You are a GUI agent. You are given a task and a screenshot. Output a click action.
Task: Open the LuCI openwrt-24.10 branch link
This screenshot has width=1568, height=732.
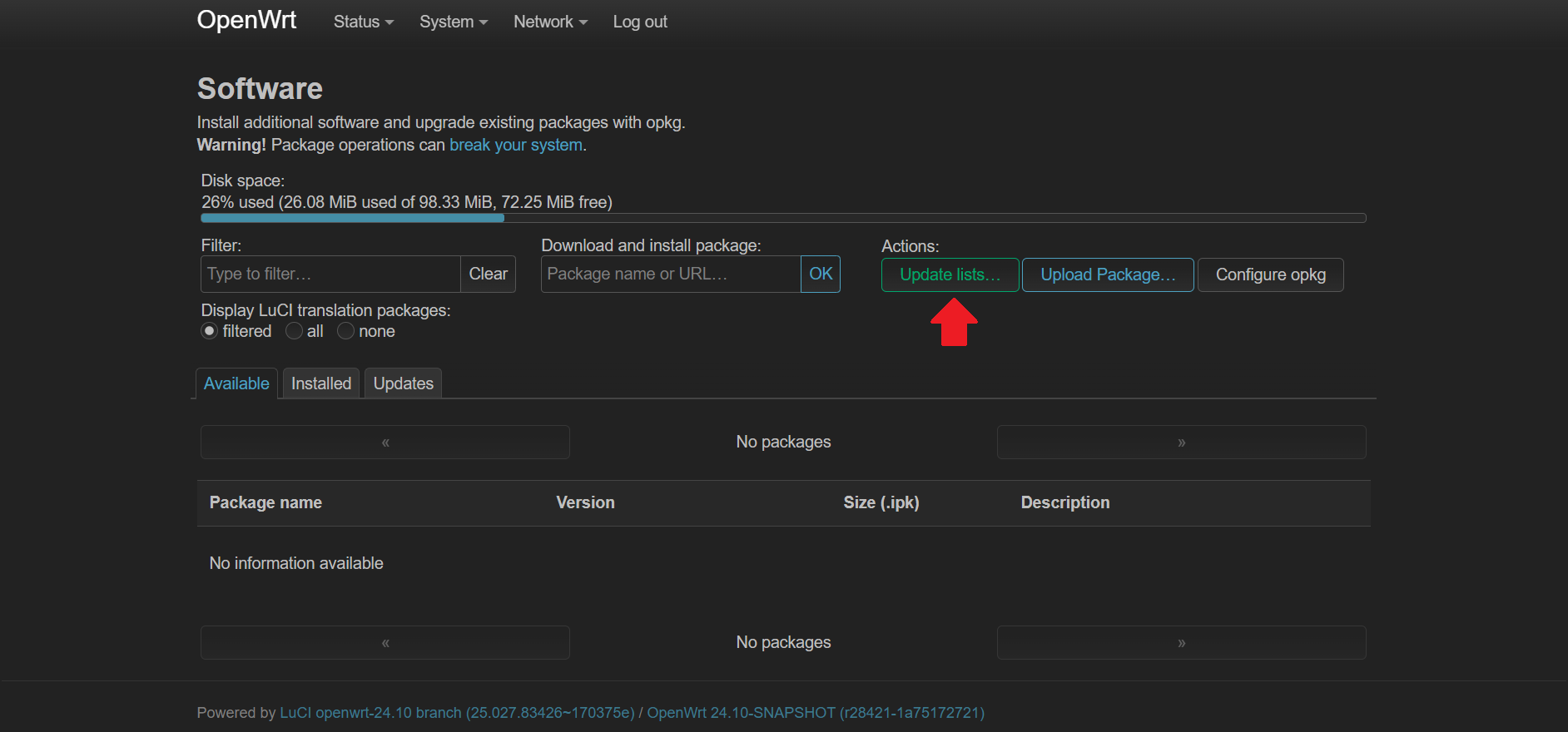(457, 713)
